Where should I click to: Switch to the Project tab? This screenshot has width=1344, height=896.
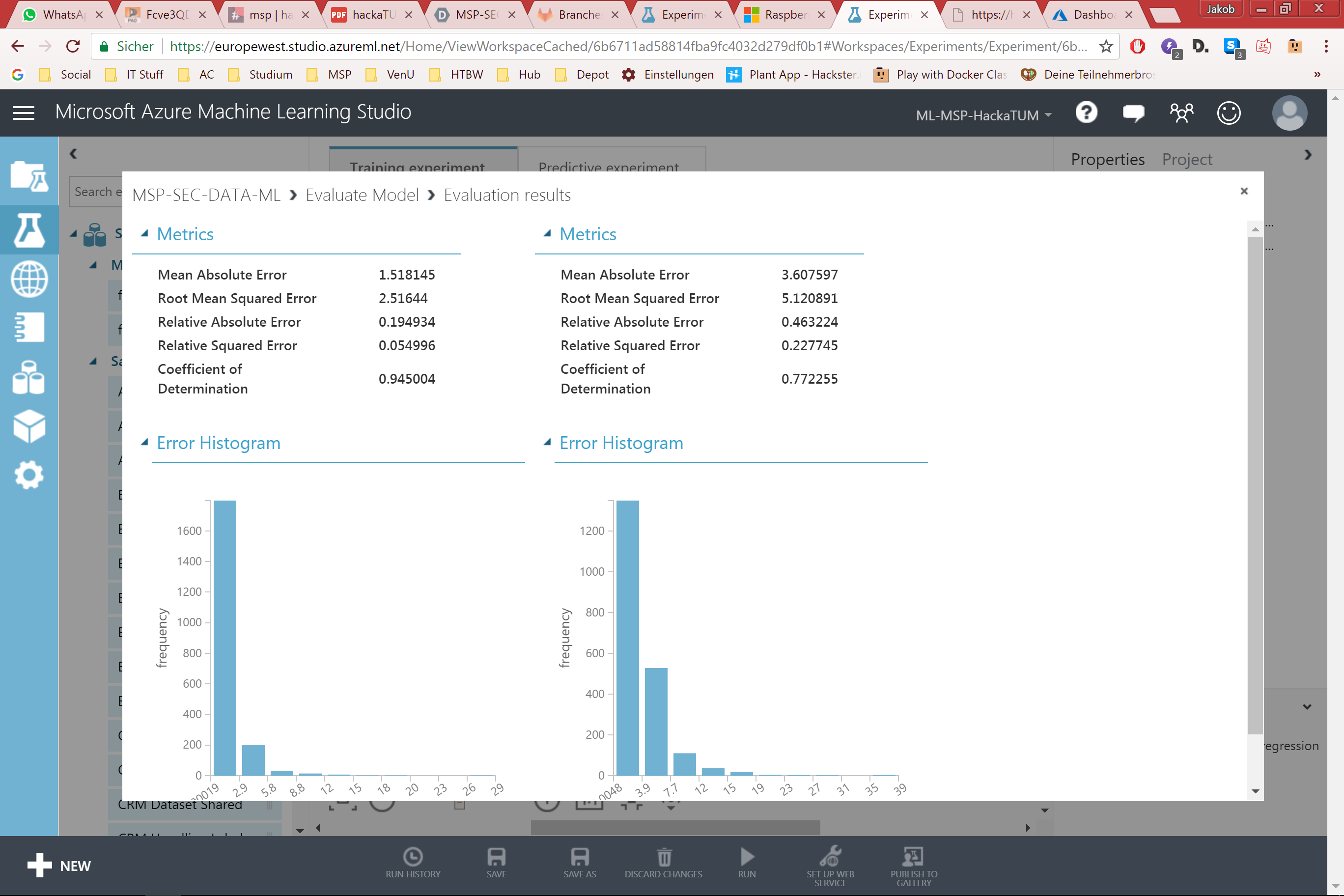coord(1186,160)
